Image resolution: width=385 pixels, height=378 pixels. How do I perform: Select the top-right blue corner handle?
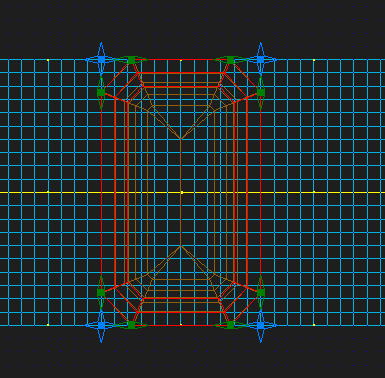tap(261, 60)
